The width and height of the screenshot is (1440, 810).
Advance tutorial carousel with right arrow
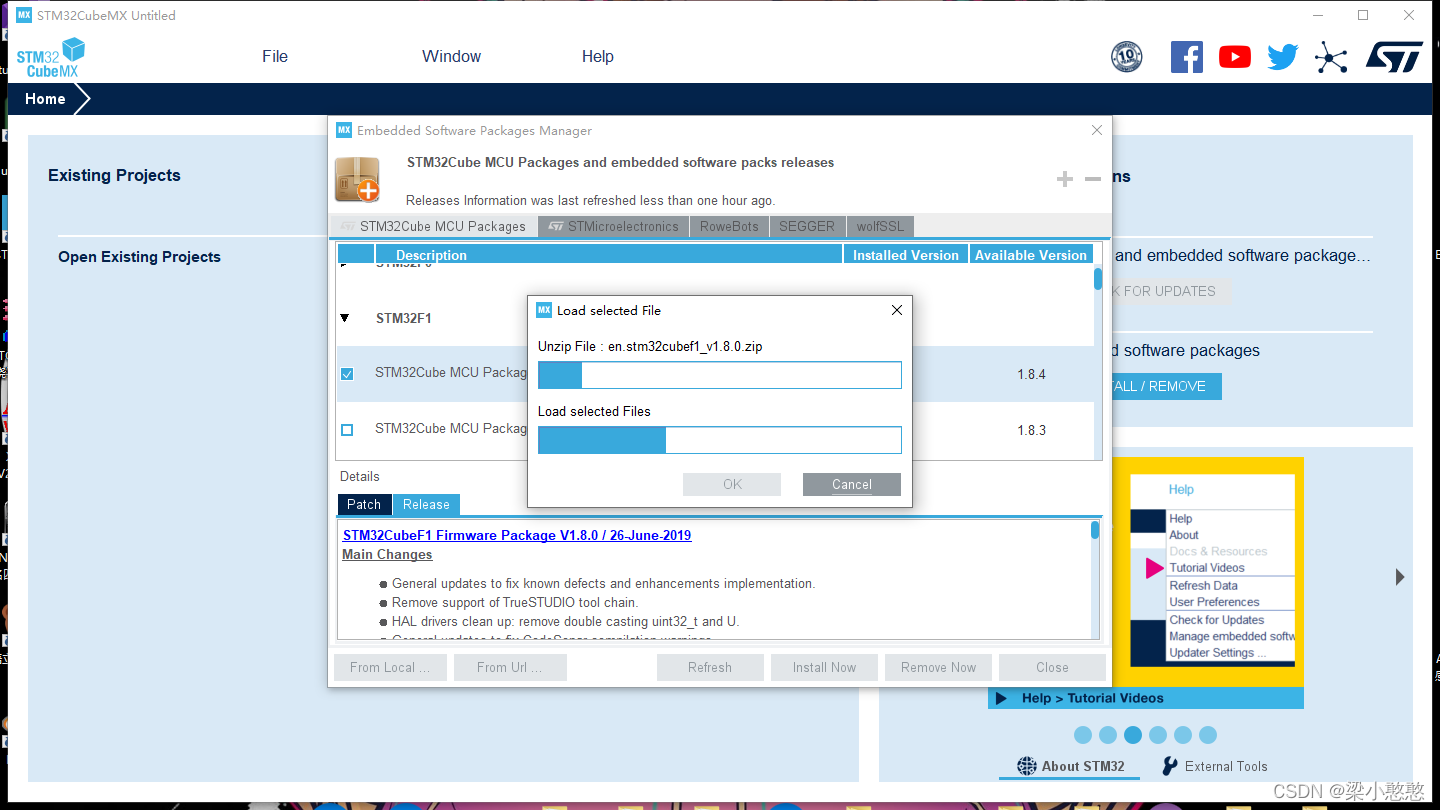[1400, 577]
